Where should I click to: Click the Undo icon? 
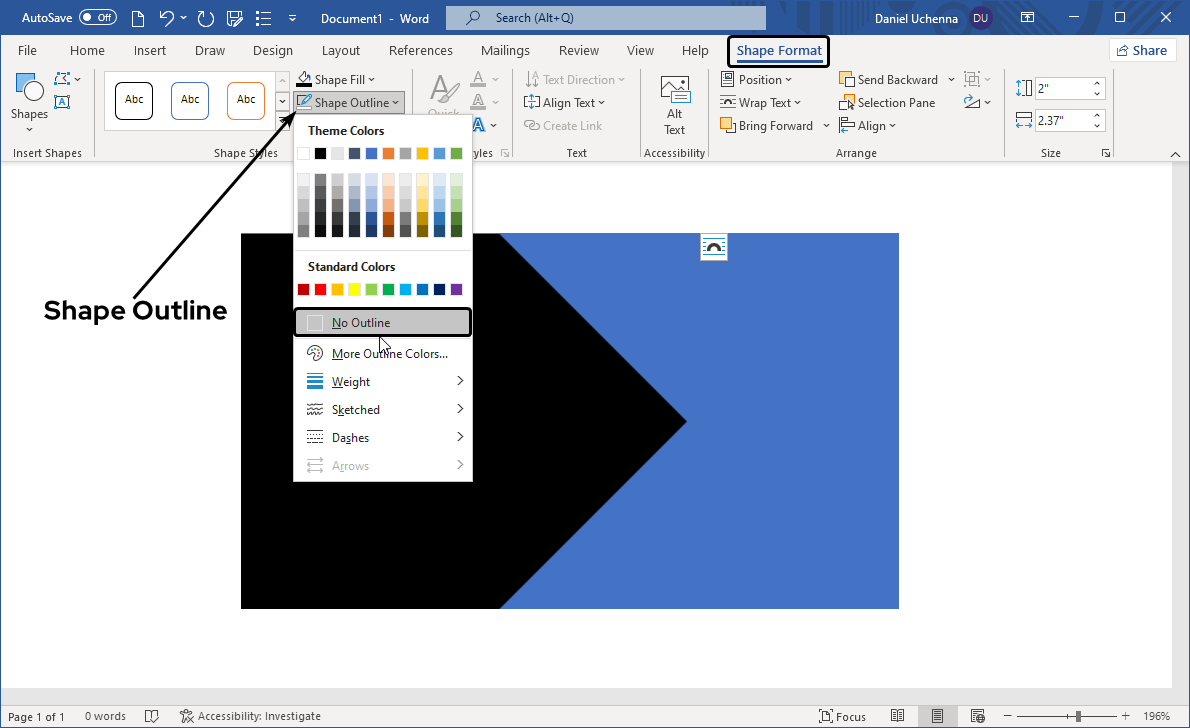point(167,18)
